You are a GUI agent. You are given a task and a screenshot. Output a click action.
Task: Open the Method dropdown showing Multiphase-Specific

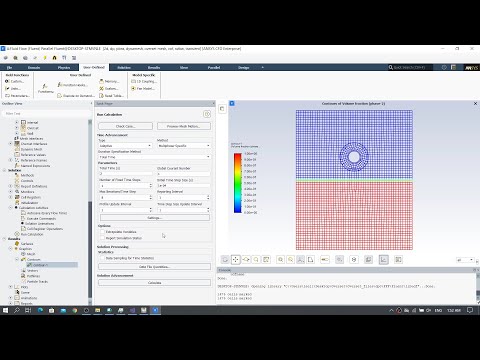(x=184, y=146)
